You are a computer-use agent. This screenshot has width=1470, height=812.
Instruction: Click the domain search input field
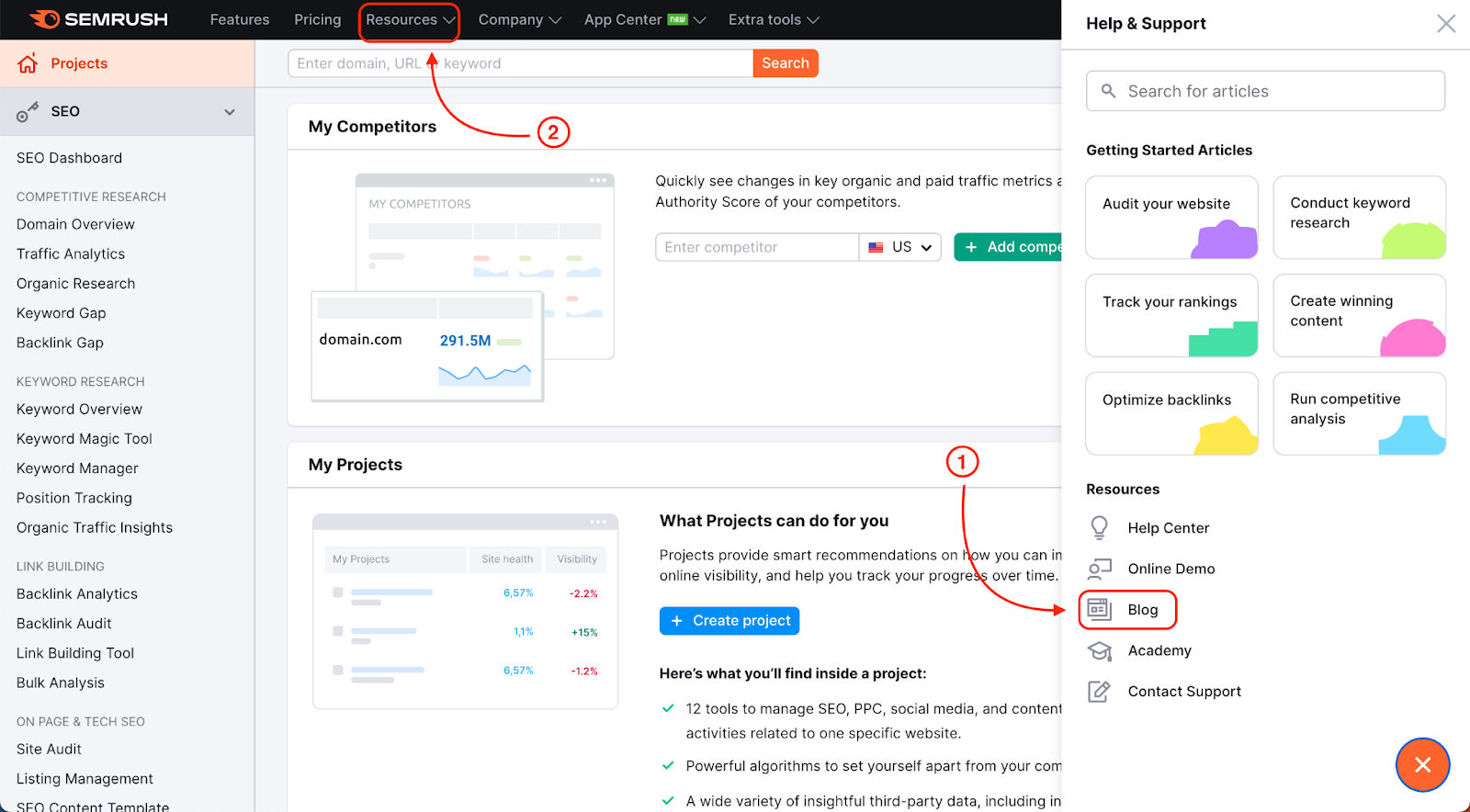tap(520, 63)
